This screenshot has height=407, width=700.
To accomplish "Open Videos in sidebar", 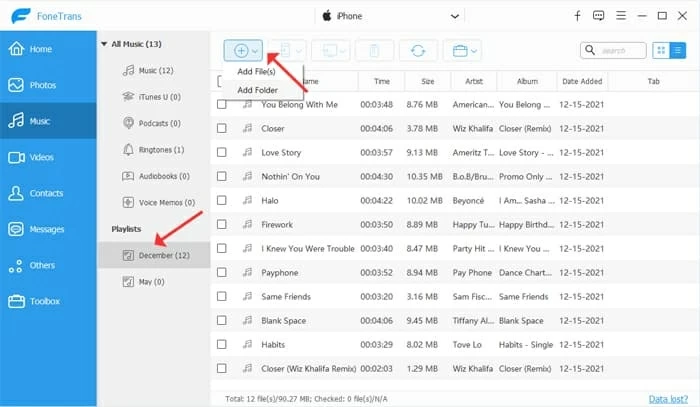I will click(x=48, y=157).
